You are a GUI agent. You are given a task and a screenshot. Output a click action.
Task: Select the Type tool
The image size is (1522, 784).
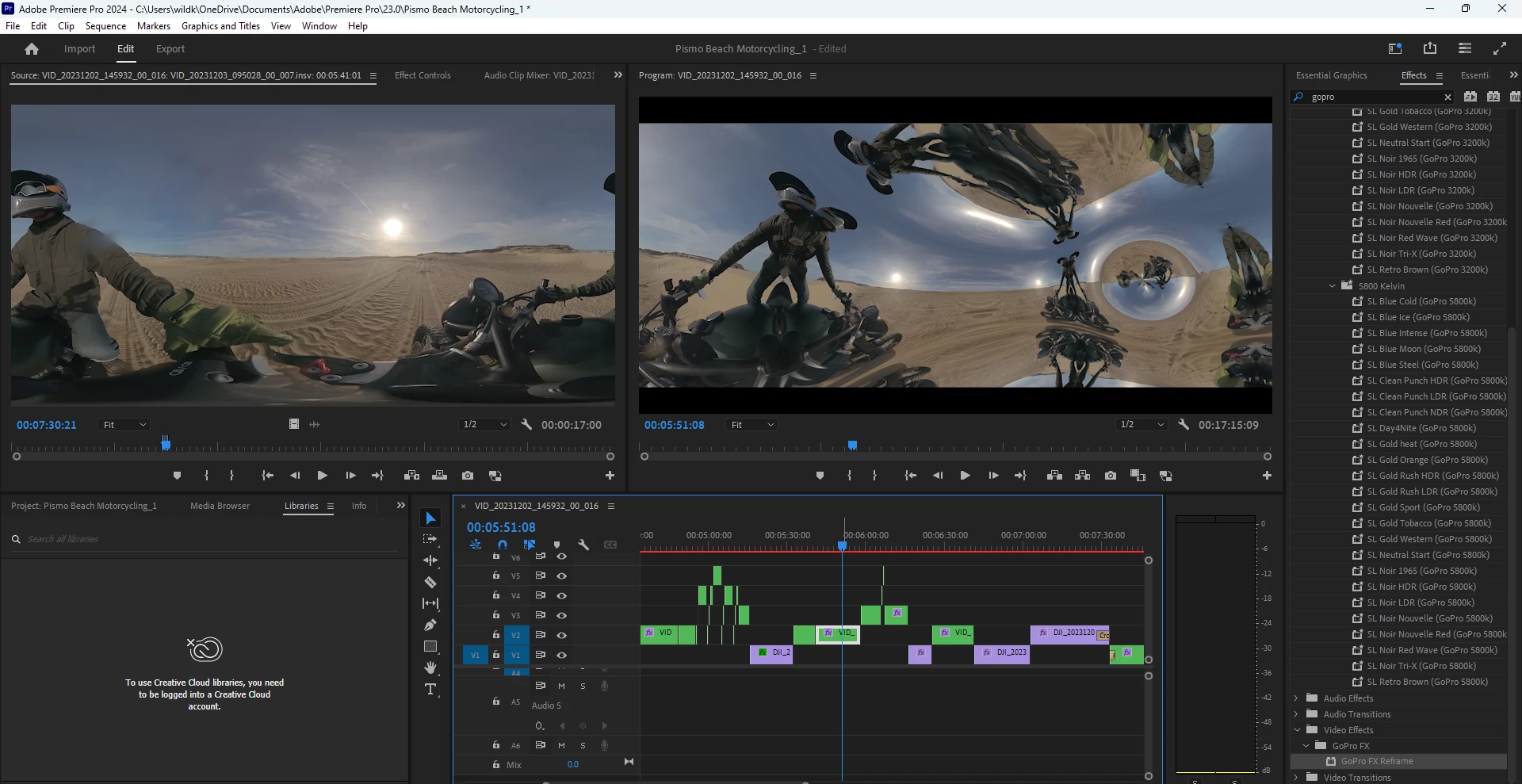(430, 689)
